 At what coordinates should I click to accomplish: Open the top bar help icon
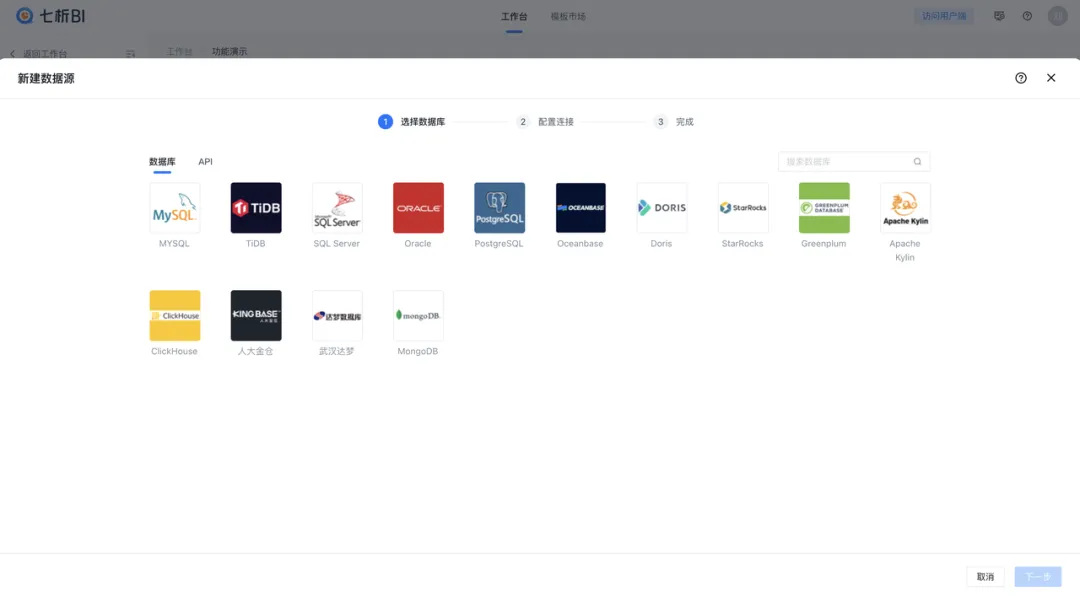1027,16
